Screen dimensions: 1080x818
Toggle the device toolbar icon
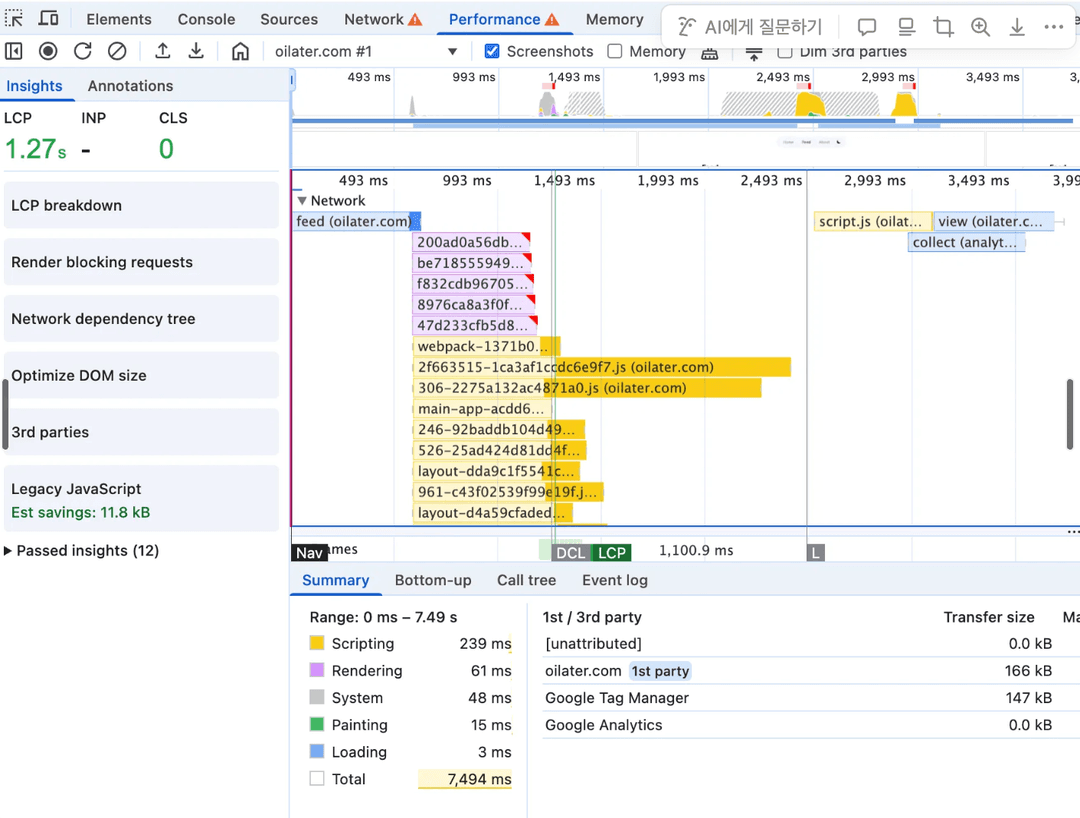(48, 19)
